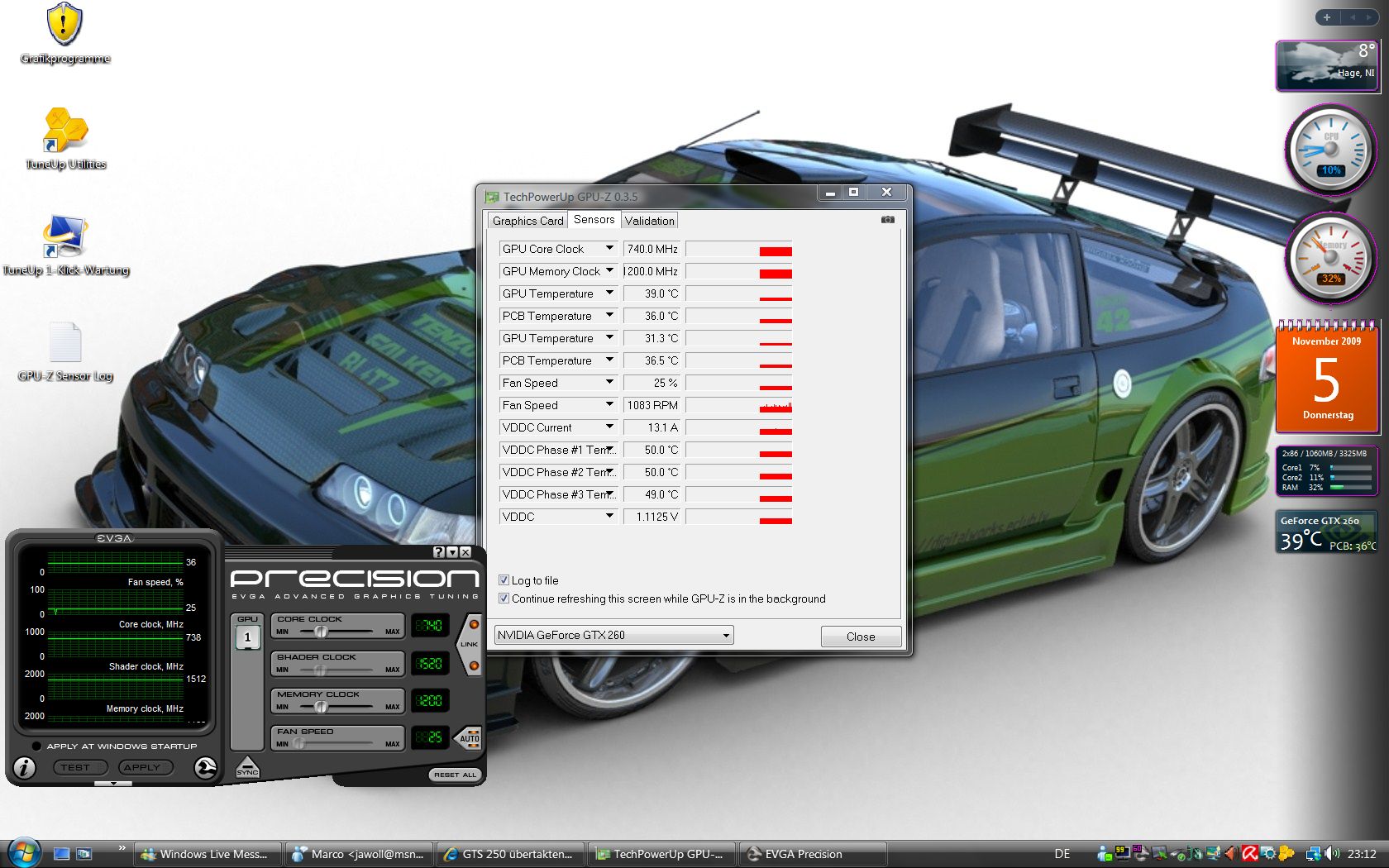Open the VDDC Current sensor dropdown
The height and width of the screenshot is (868, 1389).
(x=609, y=427)
